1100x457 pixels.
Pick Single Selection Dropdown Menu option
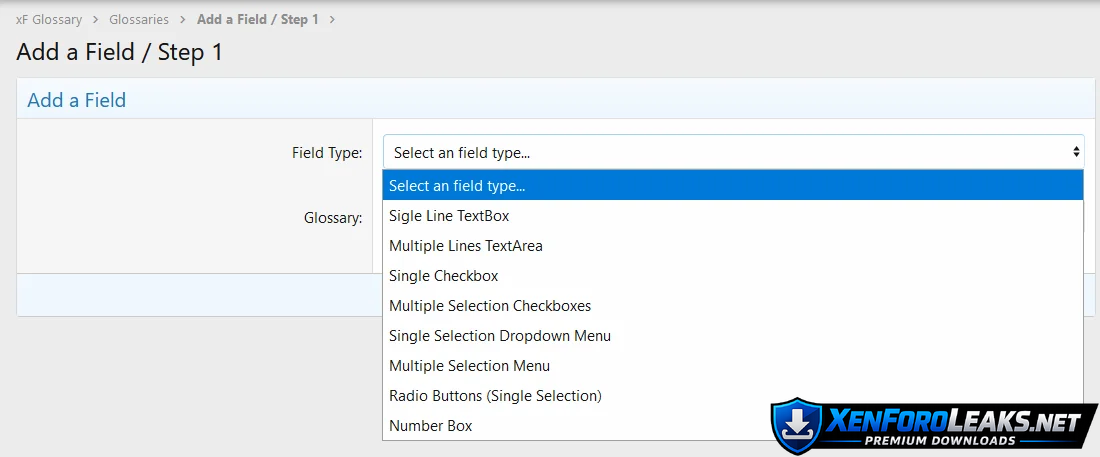[x=499, y=336]
